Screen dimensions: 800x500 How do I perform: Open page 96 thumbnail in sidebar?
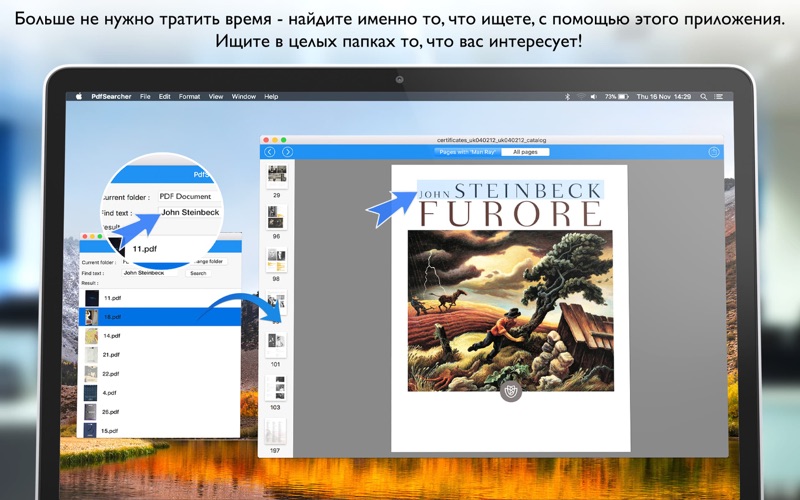pos(277,217)
